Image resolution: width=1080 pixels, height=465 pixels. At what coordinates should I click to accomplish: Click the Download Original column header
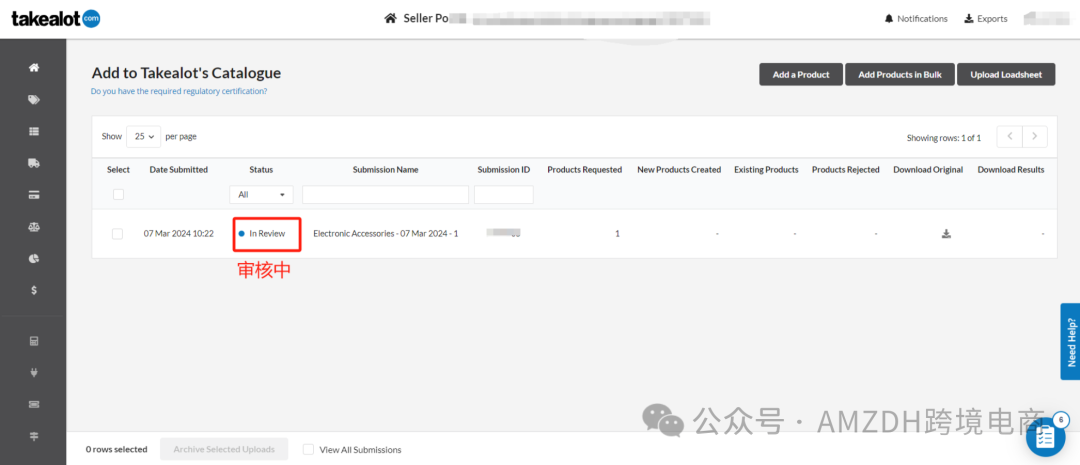pos(928,169)
